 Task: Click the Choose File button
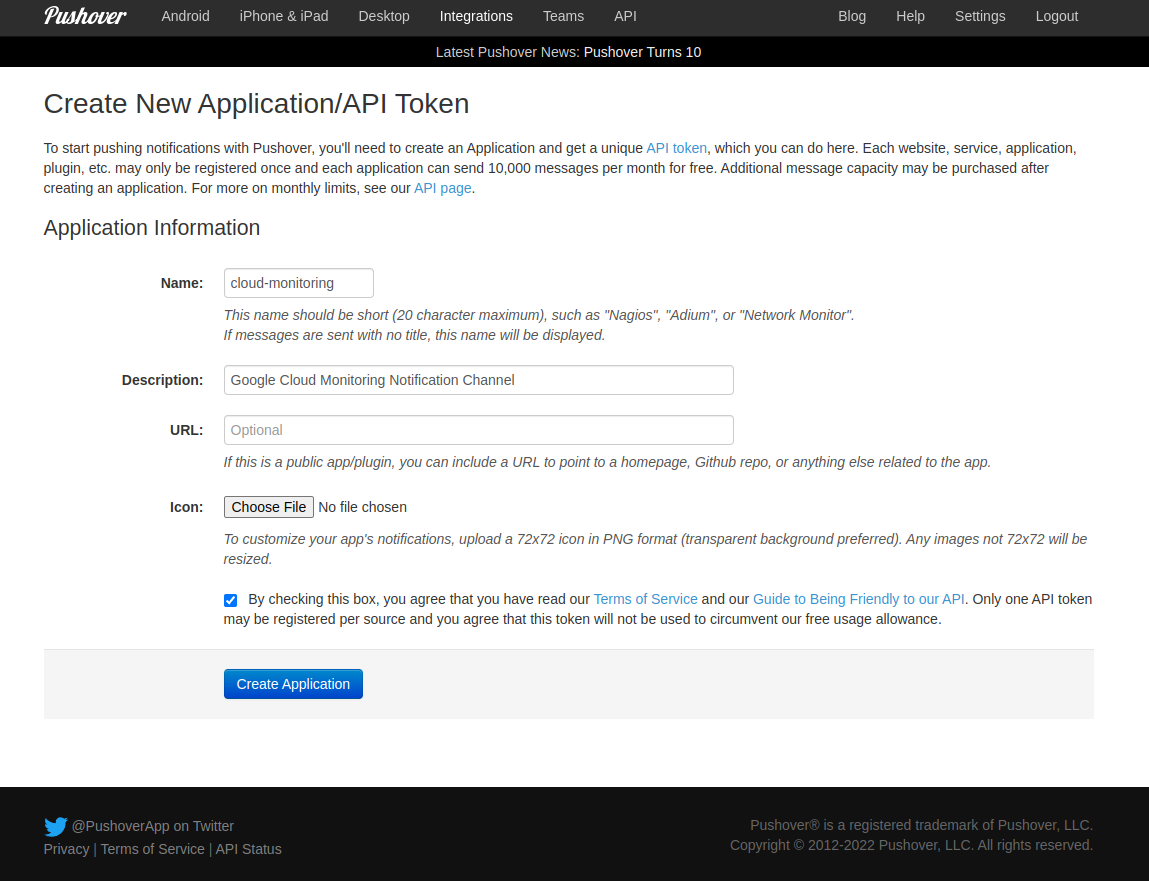[269, 507]
